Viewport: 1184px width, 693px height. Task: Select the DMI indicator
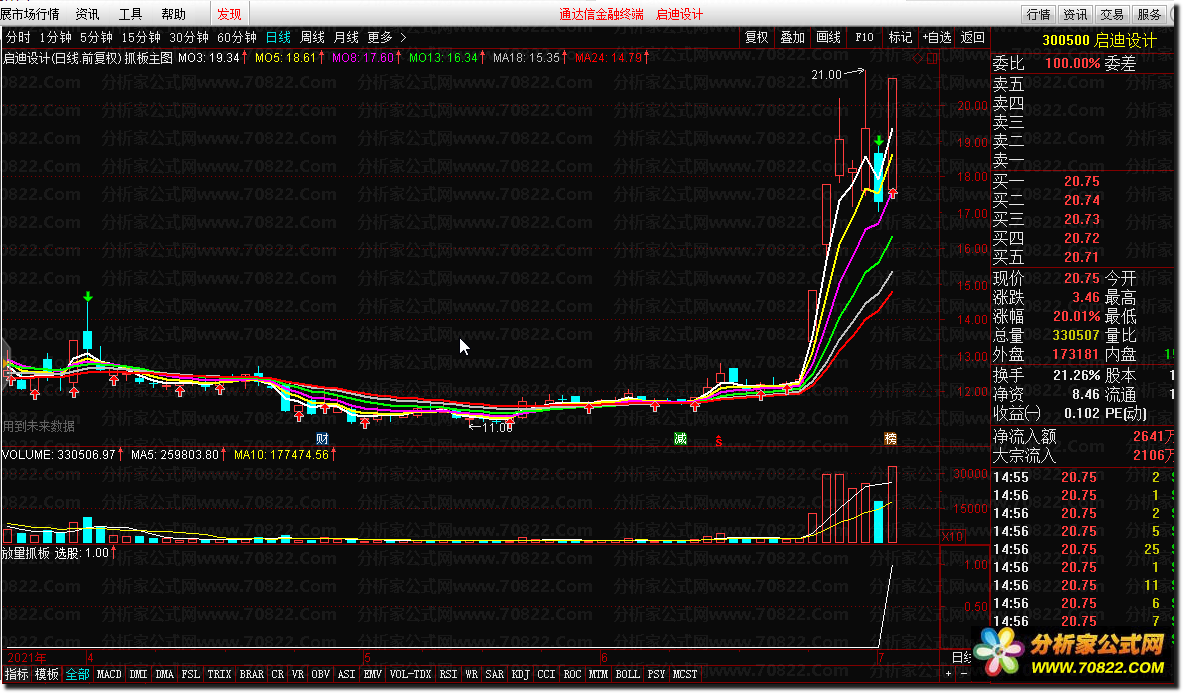[138, 674]
